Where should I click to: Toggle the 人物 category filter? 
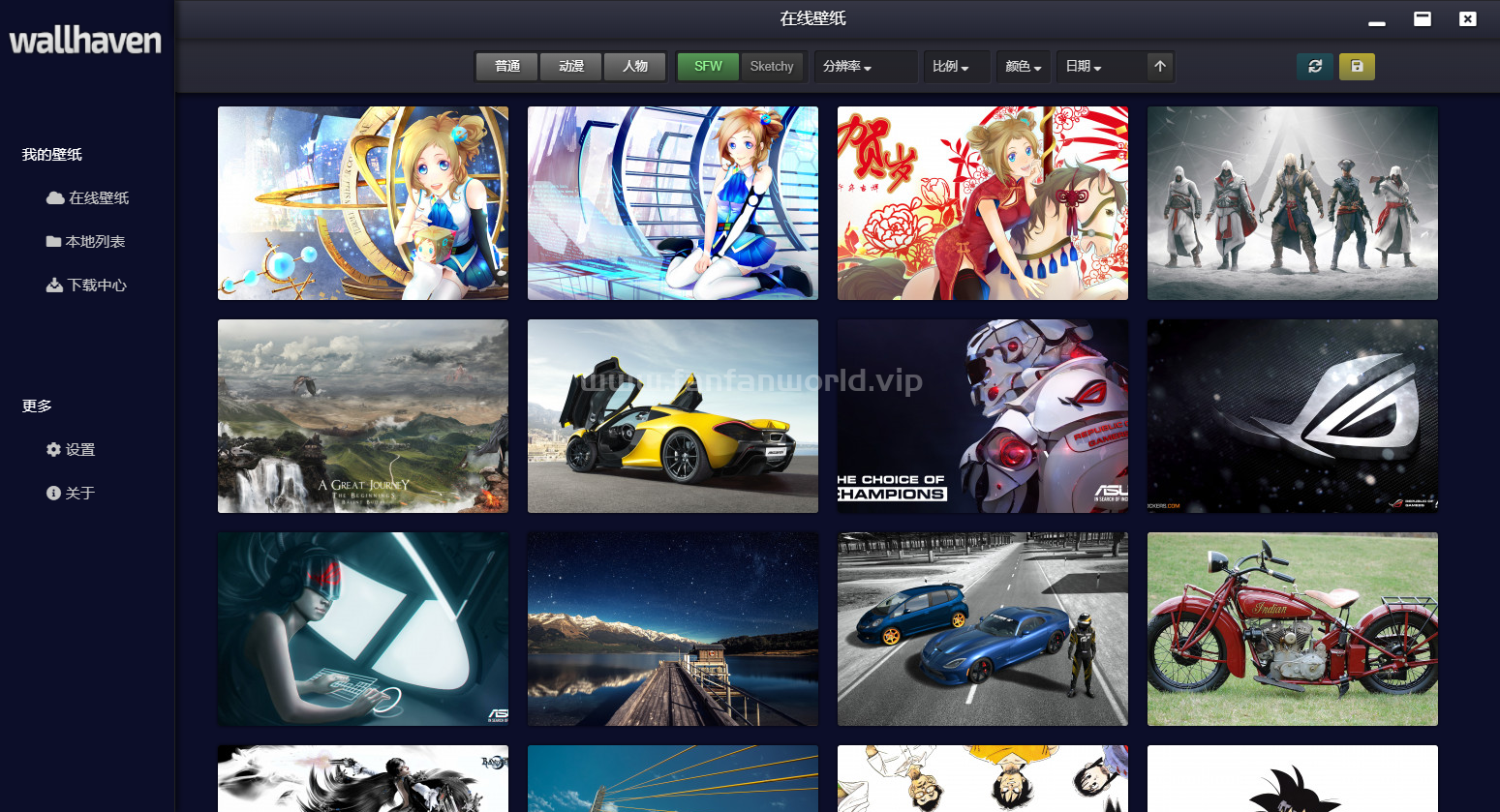click(x=635, y=66)
